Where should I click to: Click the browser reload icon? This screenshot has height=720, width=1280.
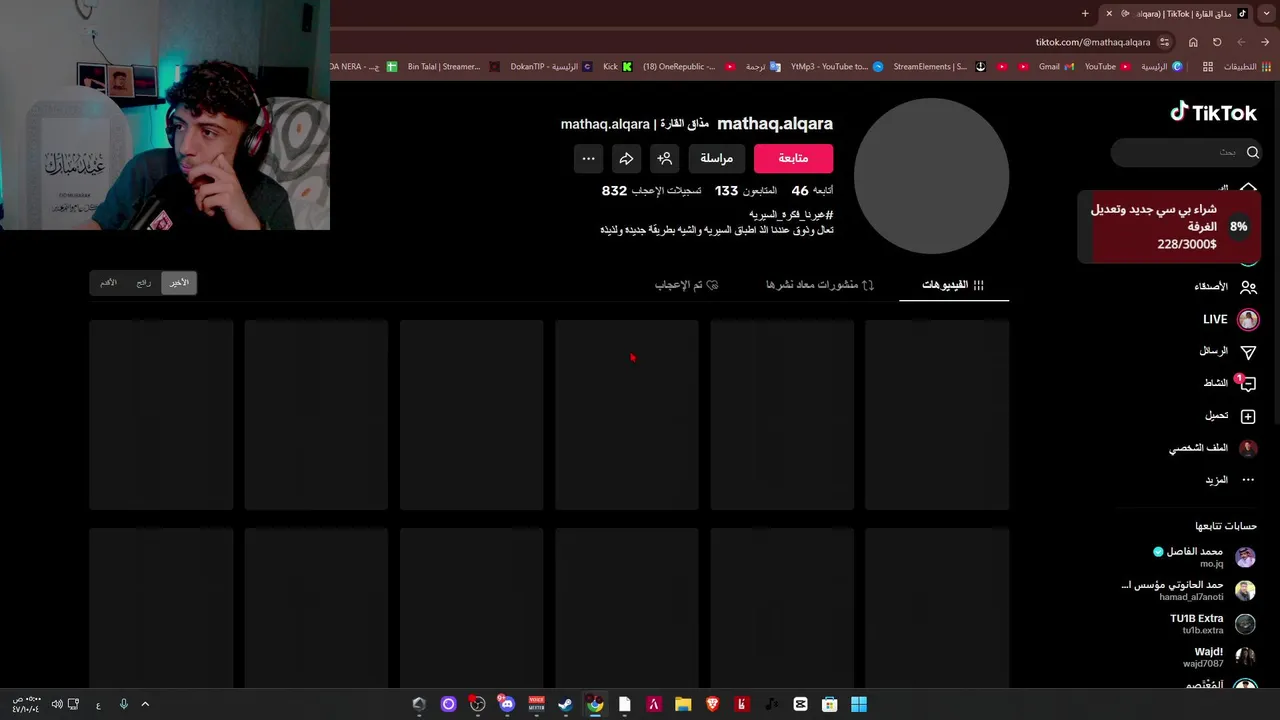coord(1217,42)
